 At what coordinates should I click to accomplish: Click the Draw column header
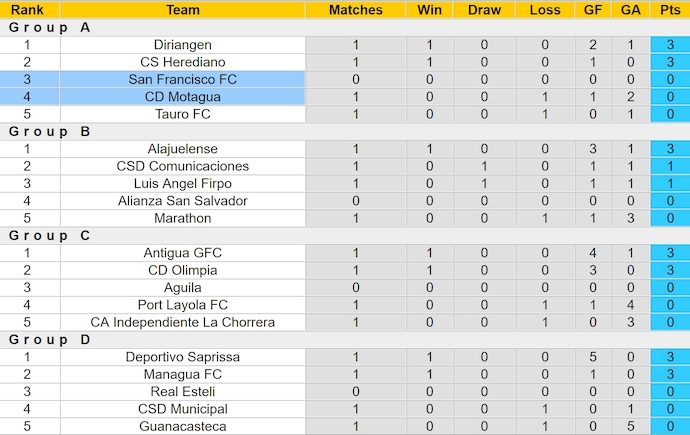[x=484, y=10]
